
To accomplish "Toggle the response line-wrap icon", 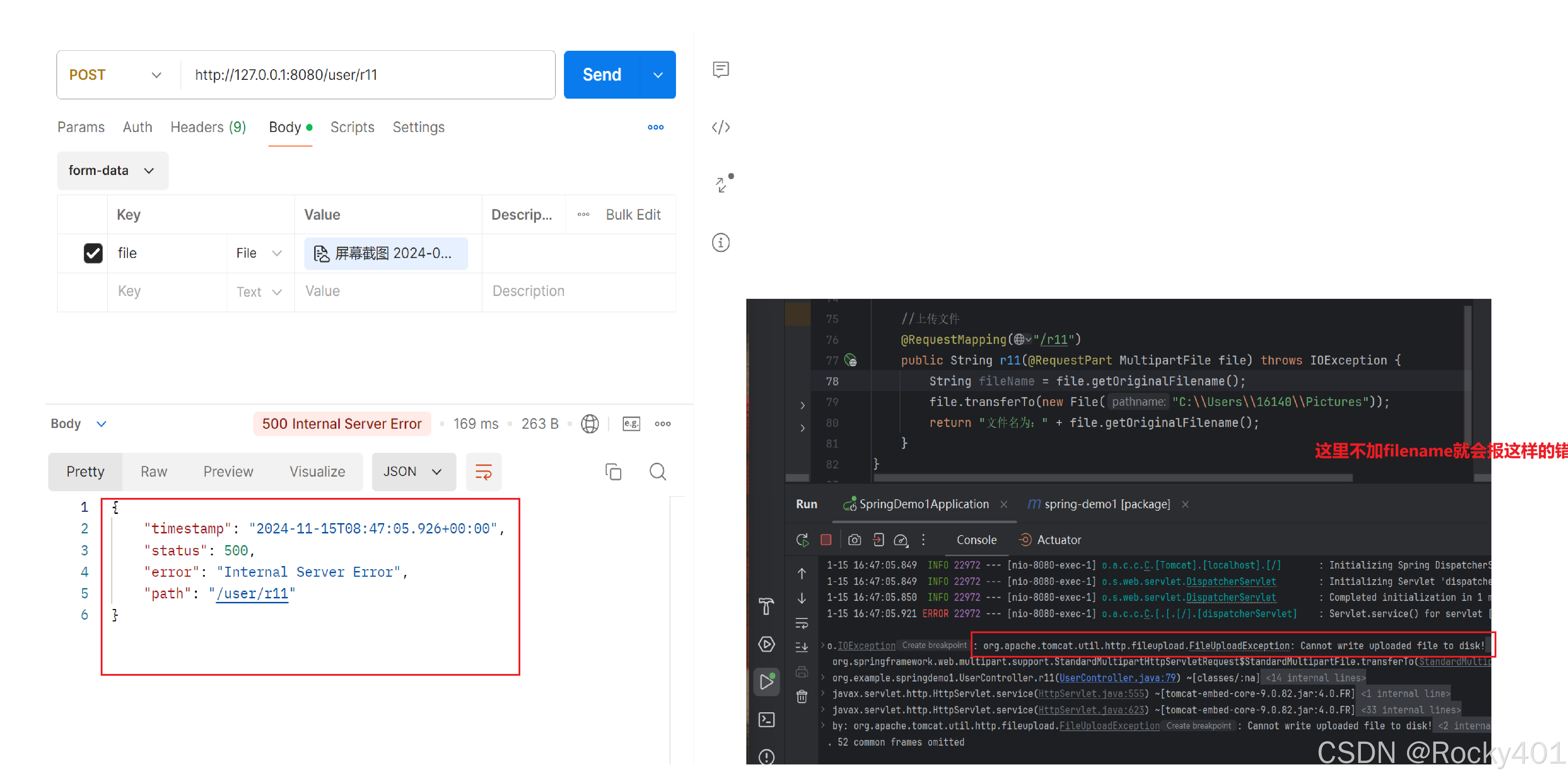I will coord(483,472).
